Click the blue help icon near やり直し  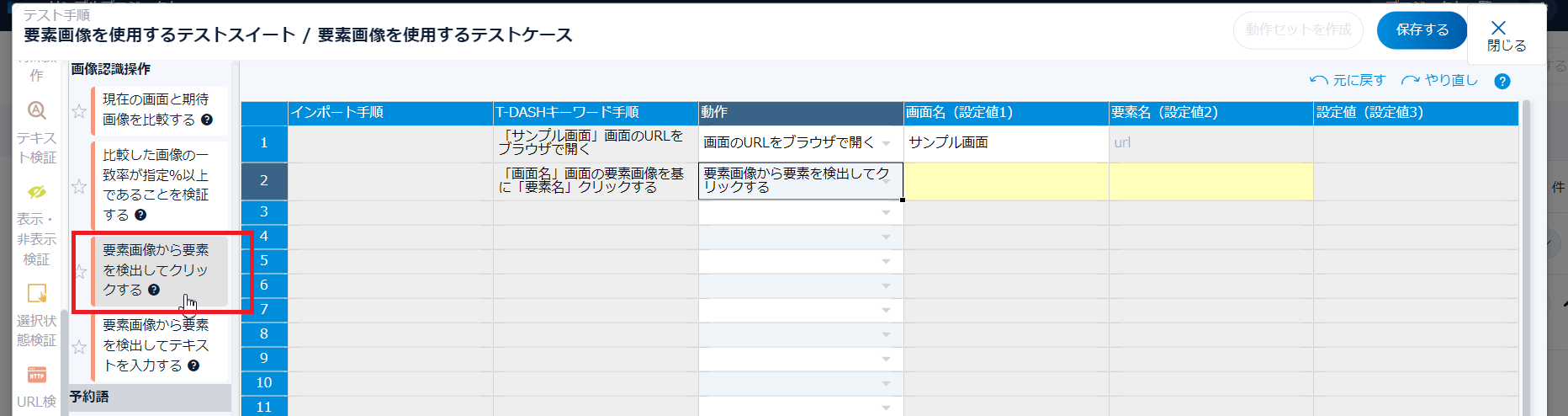pyautogui.click(x=1502, y=81)
